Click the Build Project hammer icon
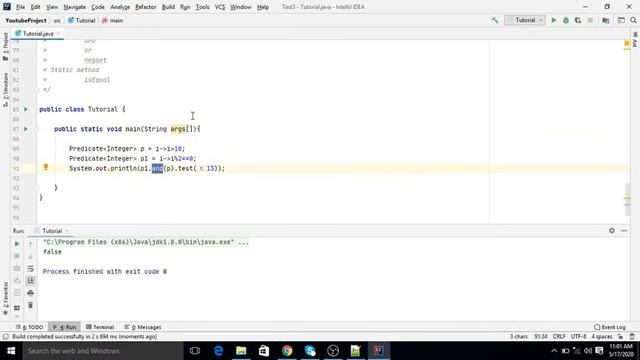 (495, 20)
